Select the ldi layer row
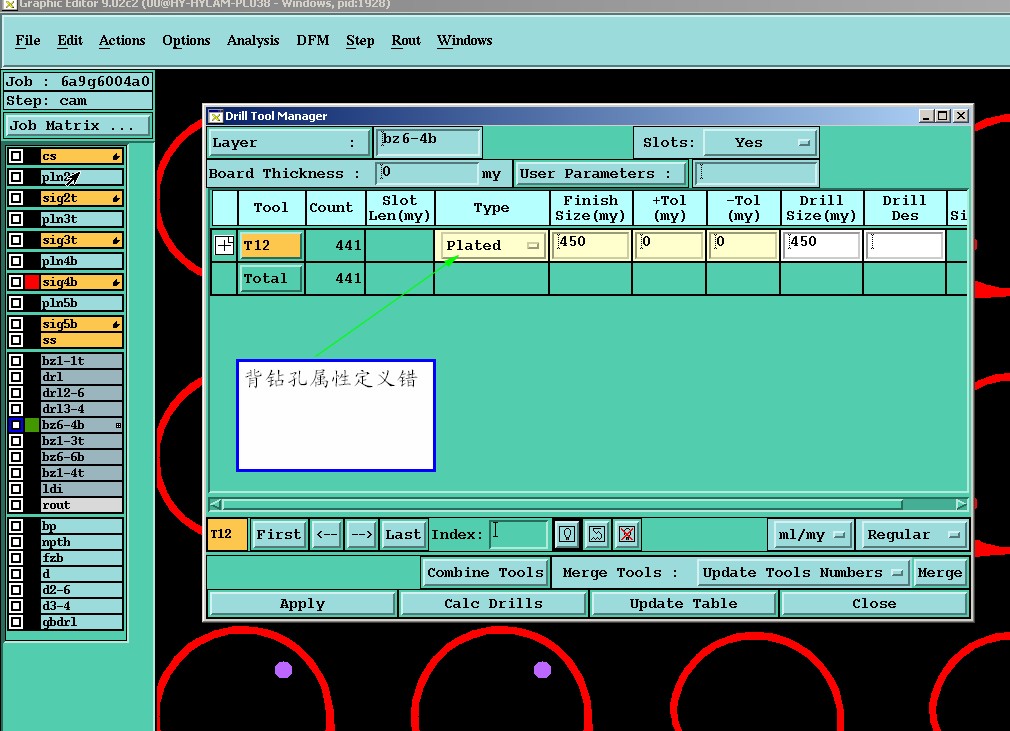Screen dimensions: 1010x731 (82, 489)
